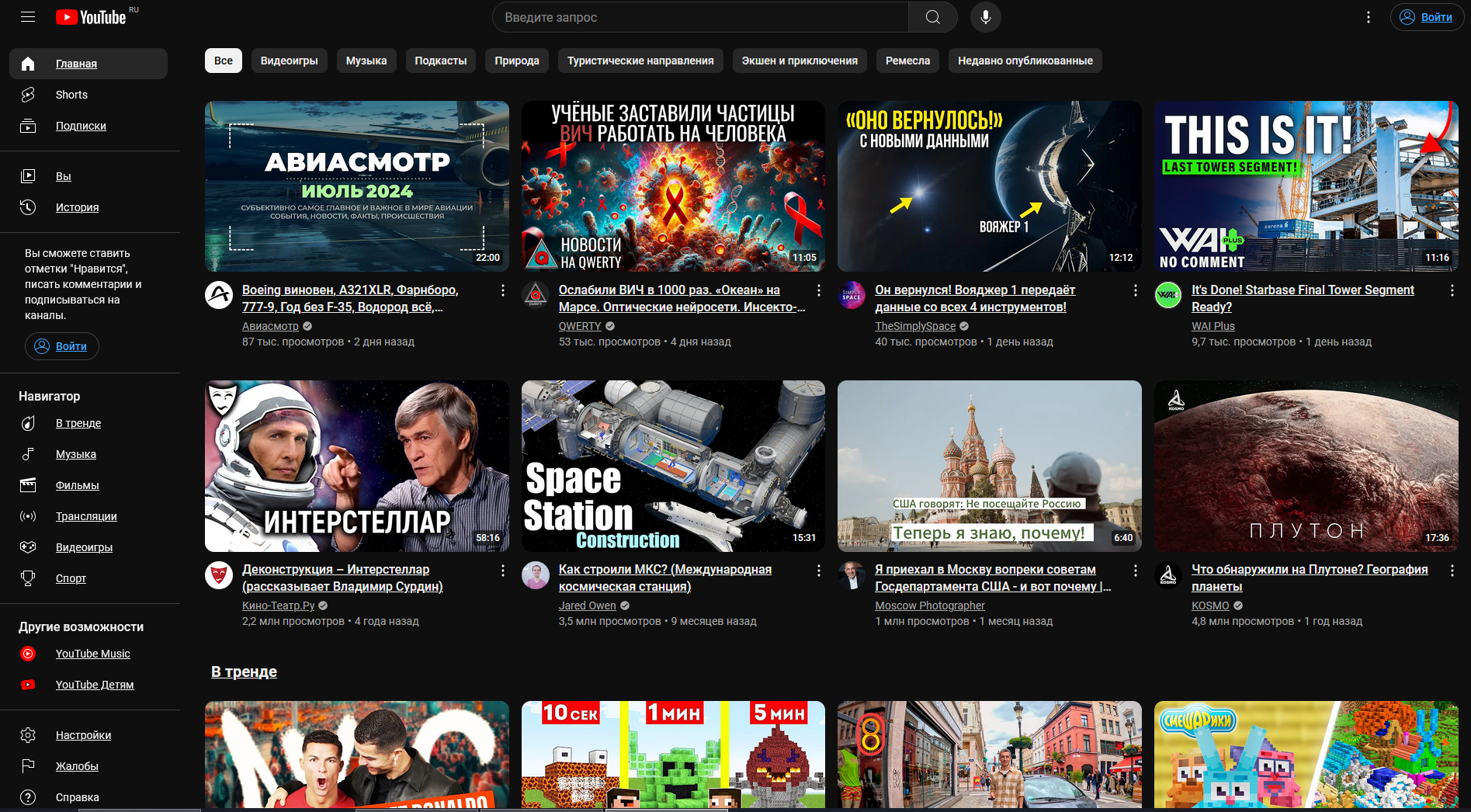1471x812 pixels.
Task: Select the Подкасты filter chip
Action: coord(441,61)
